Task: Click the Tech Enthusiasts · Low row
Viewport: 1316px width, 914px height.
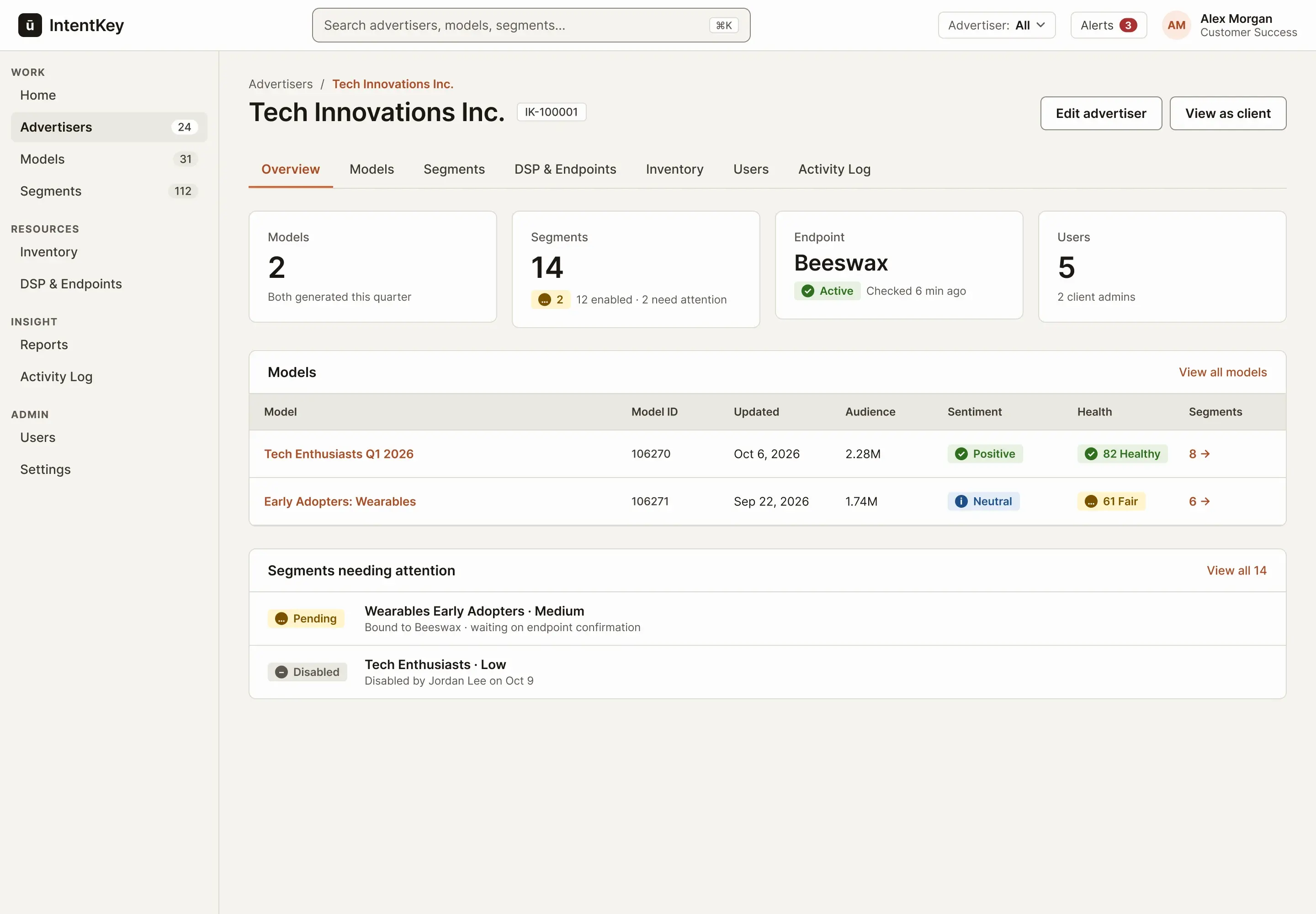Action: pyautogui.click(x=767, y=672)
